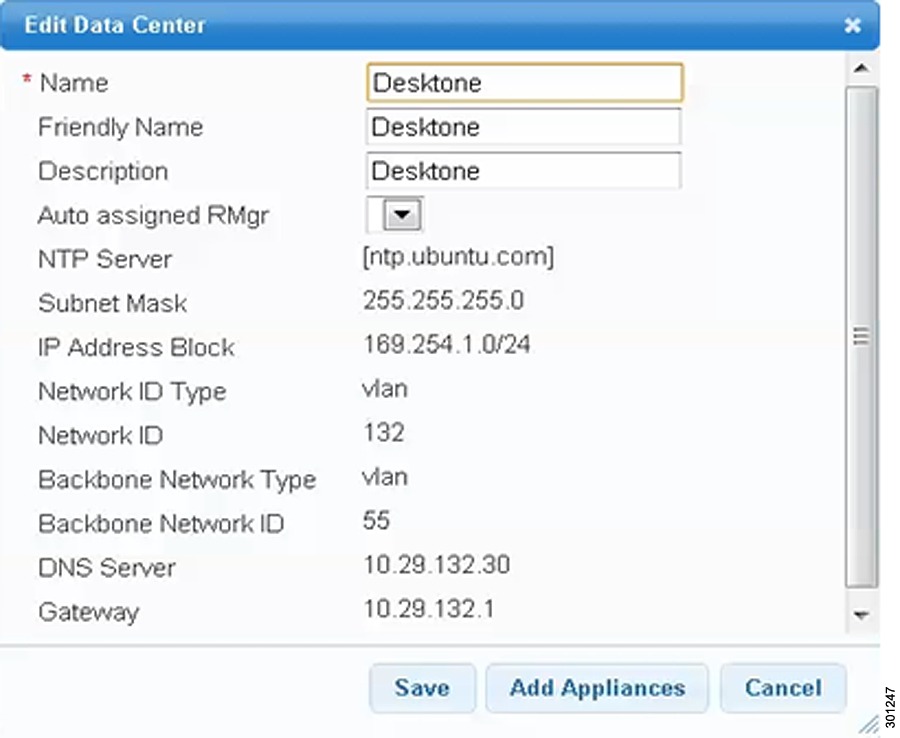Click the Save button
This screenshot has height=738, width=900.
point(422,688)
